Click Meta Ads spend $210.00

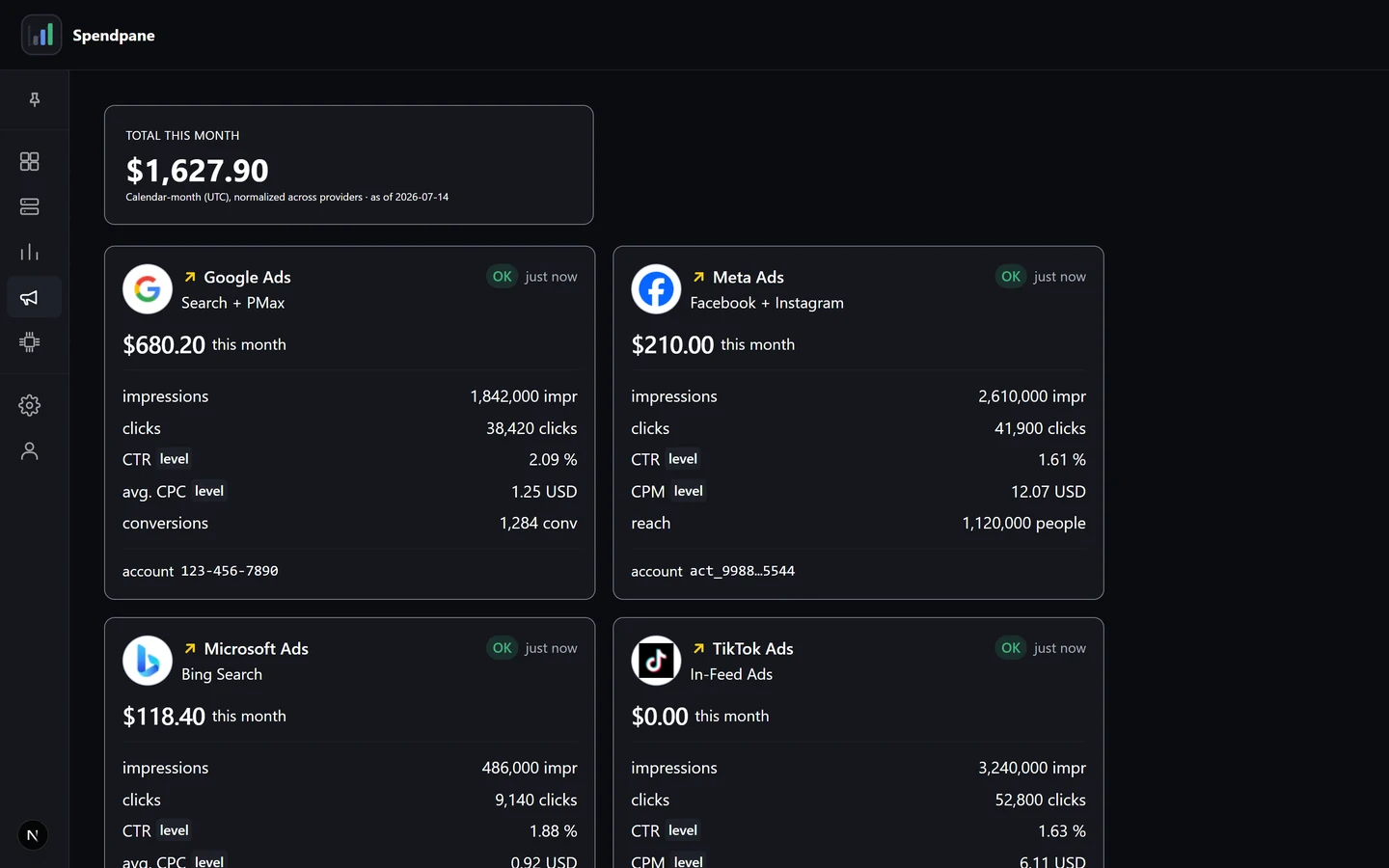coord(672,344)
